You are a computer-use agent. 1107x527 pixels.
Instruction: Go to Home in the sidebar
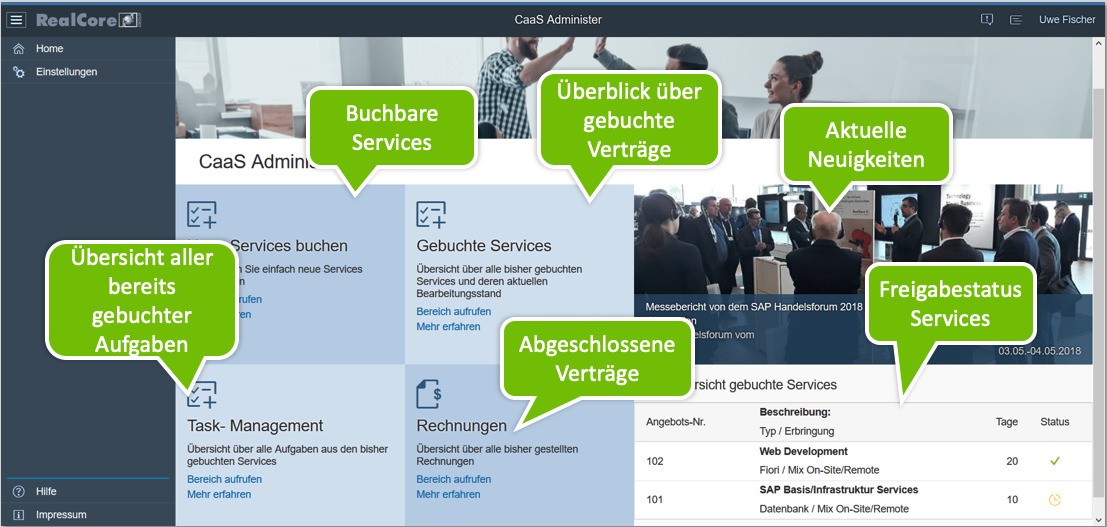coord(49,49)
